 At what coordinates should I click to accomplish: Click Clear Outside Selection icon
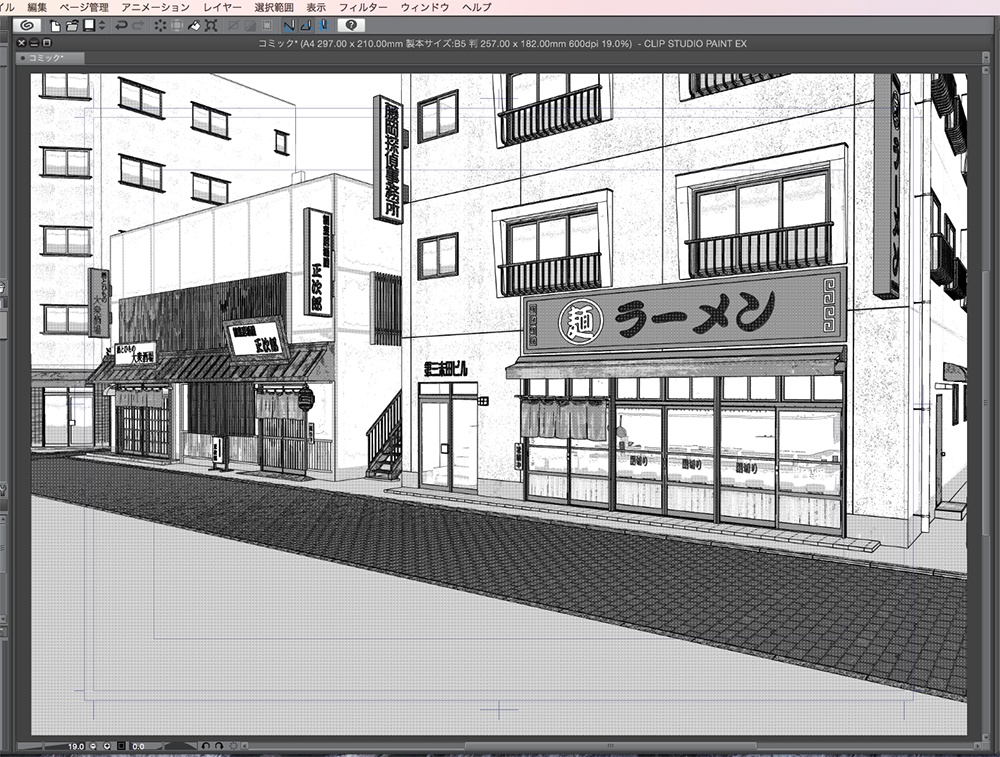click(177, 26)
